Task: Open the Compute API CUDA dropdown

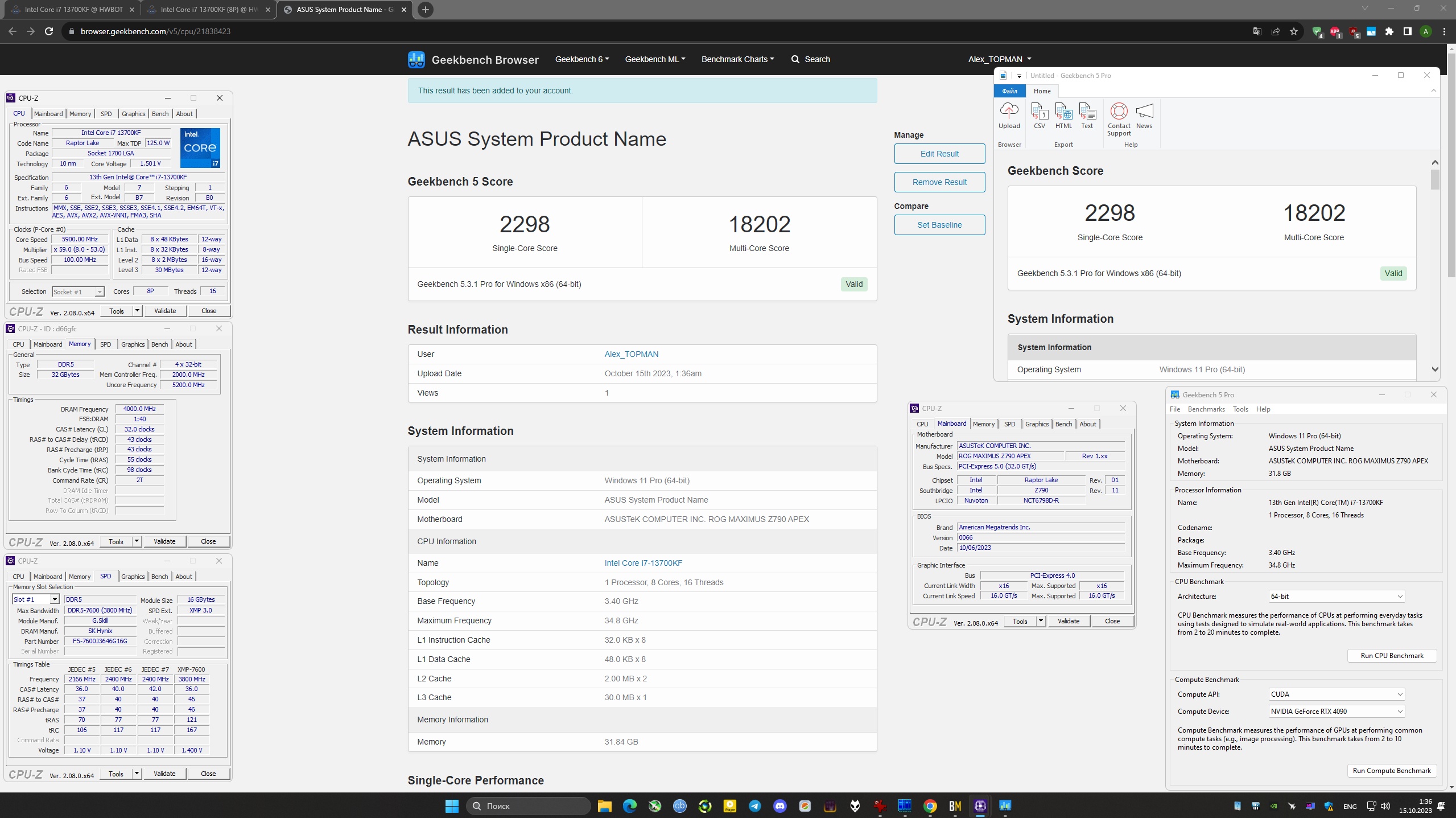Action: [1336, 694]
